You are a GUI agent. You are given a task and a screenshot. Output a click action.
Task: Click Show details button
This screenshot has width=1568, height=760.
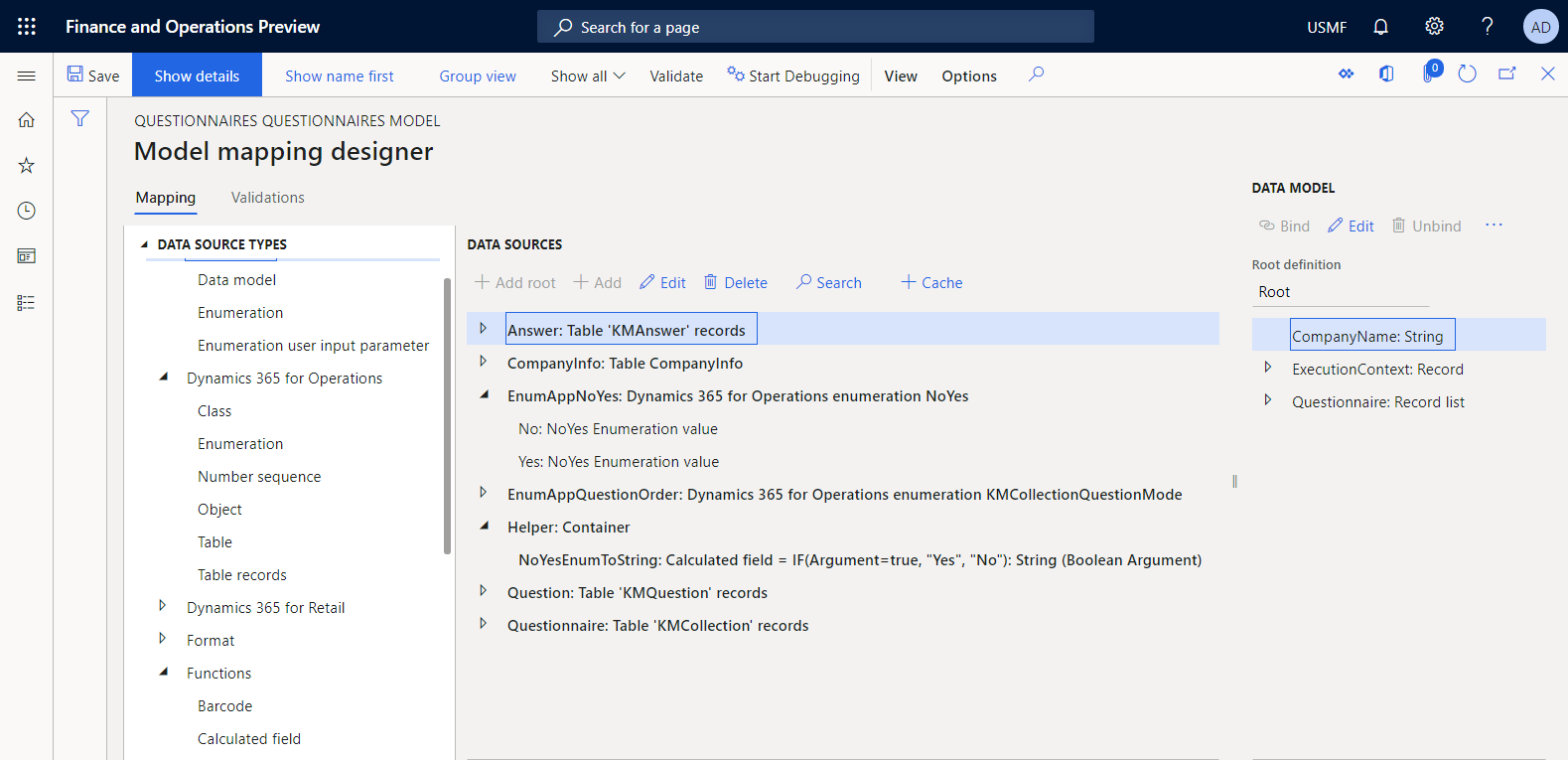point(197,76)
